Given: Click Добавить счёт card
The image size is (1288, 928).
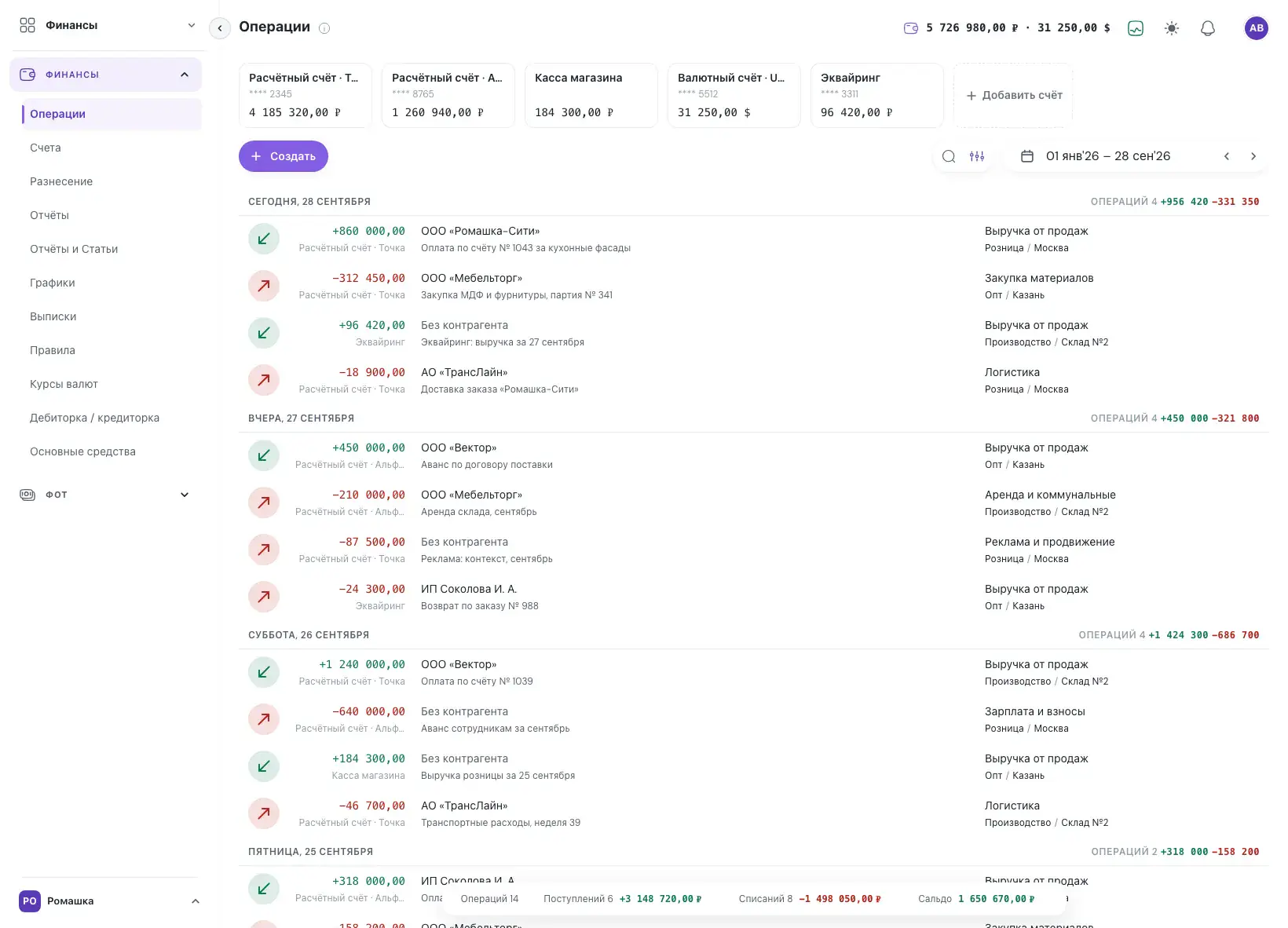Looking at the screenshot, I should point(1013,95).
